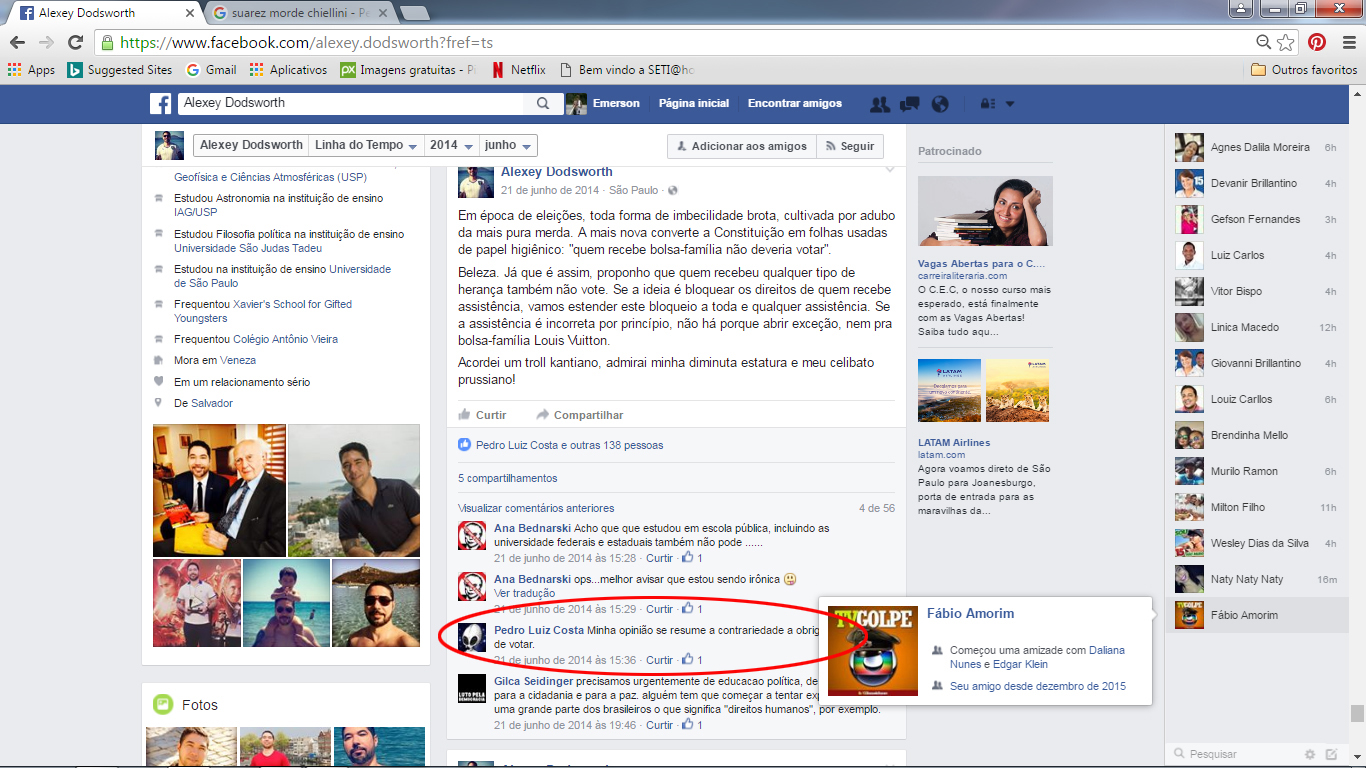Click the Facebook search input field
1366x768 pixels.
[352, 103]
